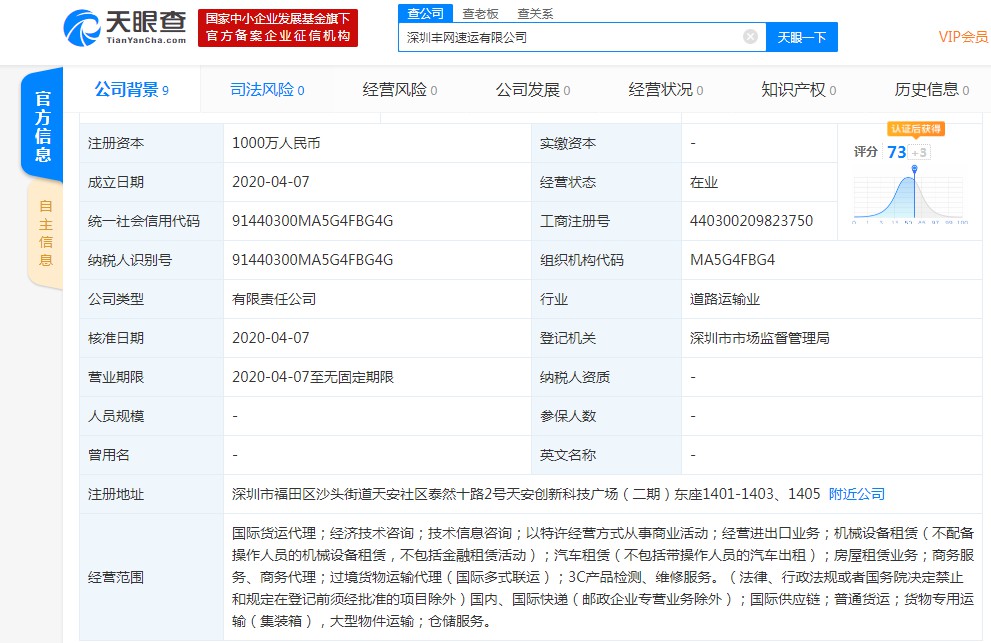Clear the search box with the X icon
Viewport: 991px width, 643px height.
coord(750,37)
